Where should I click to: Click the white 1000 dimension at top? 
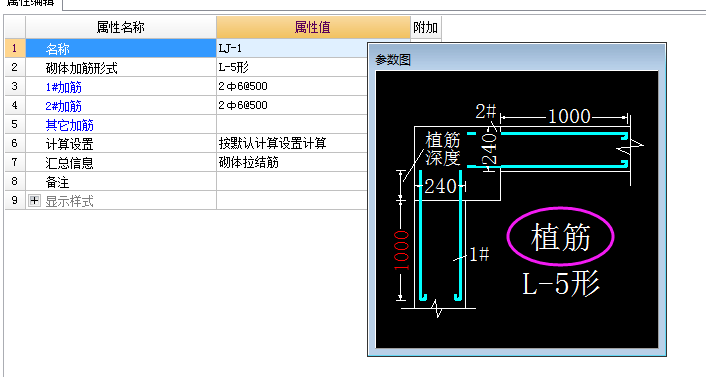click(x=569, y=117)
